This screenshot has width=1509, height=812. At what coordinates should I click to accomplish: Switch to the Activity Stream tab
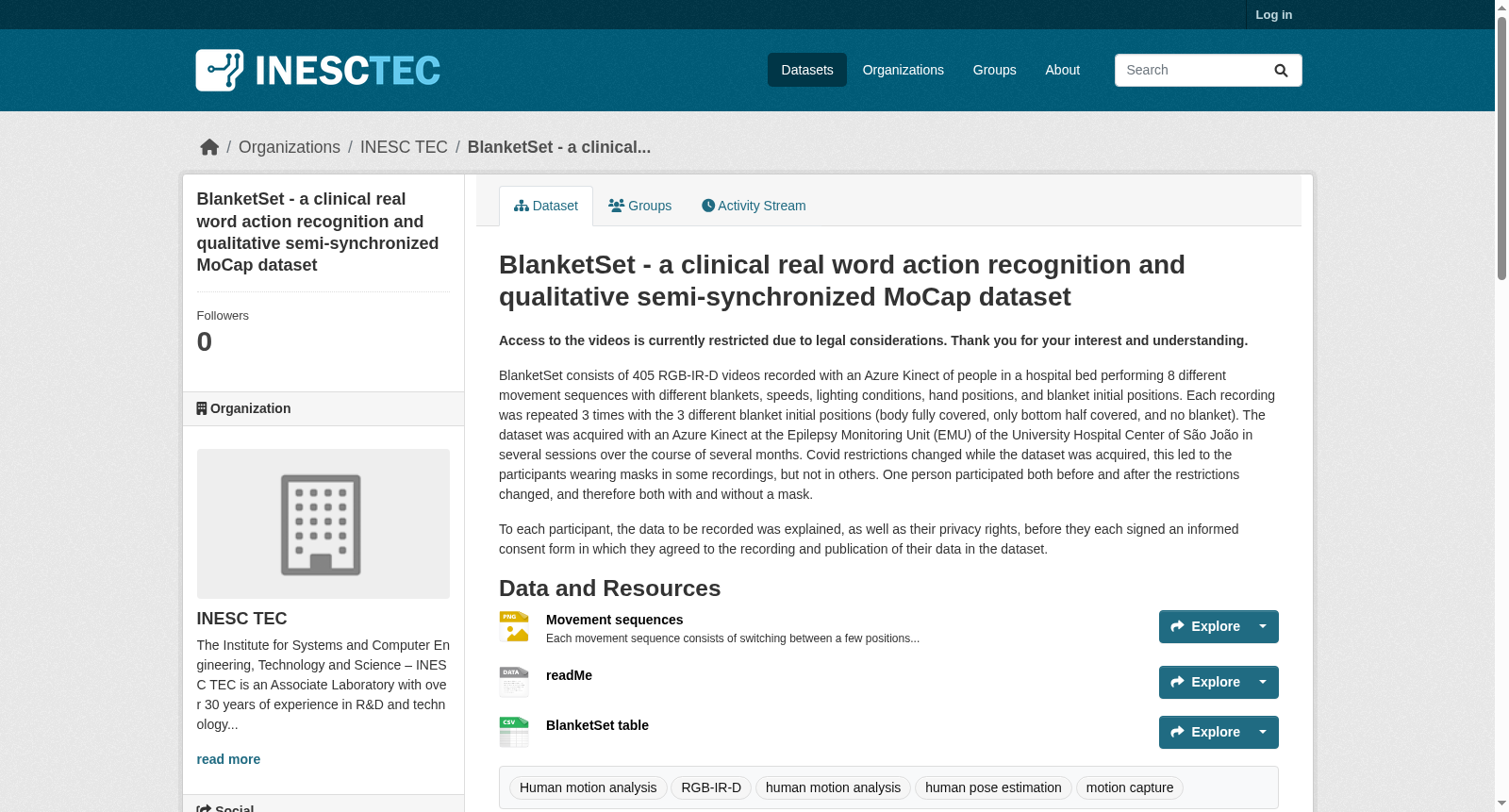754,206
